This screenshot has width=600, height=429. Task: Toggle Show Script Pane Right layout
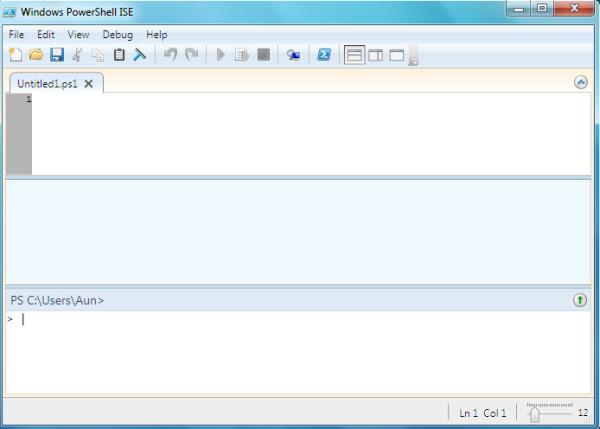click(x=375, y=55)
